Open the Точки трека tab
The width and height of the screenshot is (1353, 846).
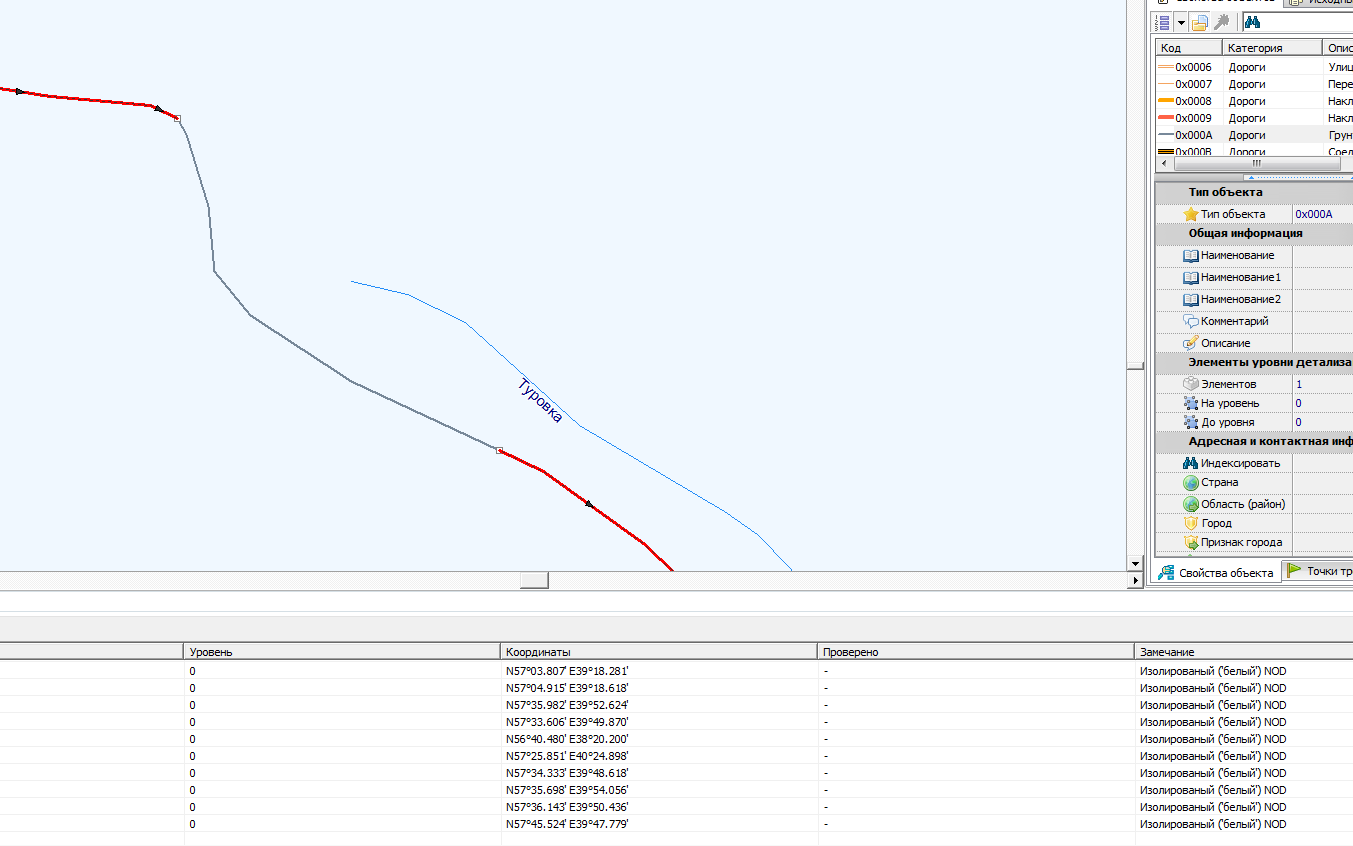[1321, 571]
